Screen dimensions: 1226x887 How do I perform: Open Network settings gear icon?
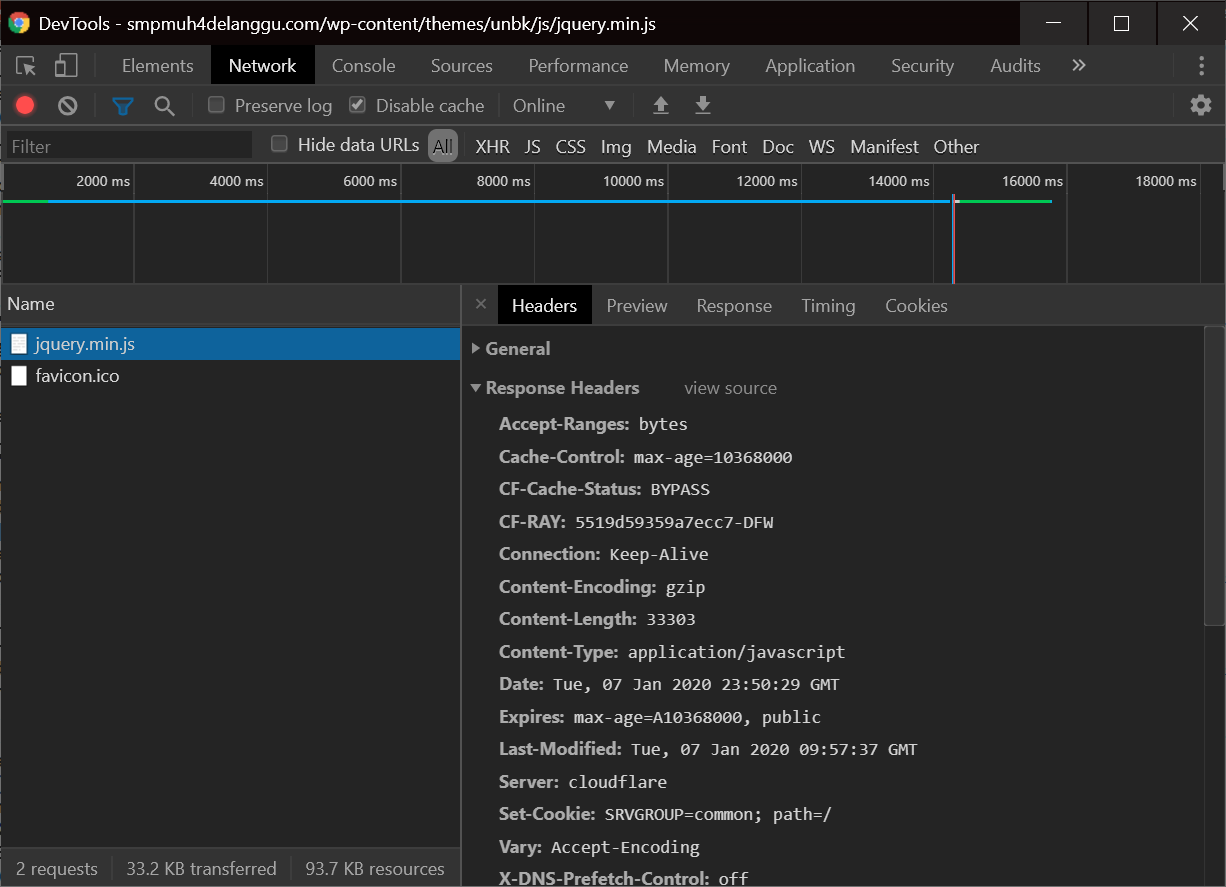point(1200,105)
